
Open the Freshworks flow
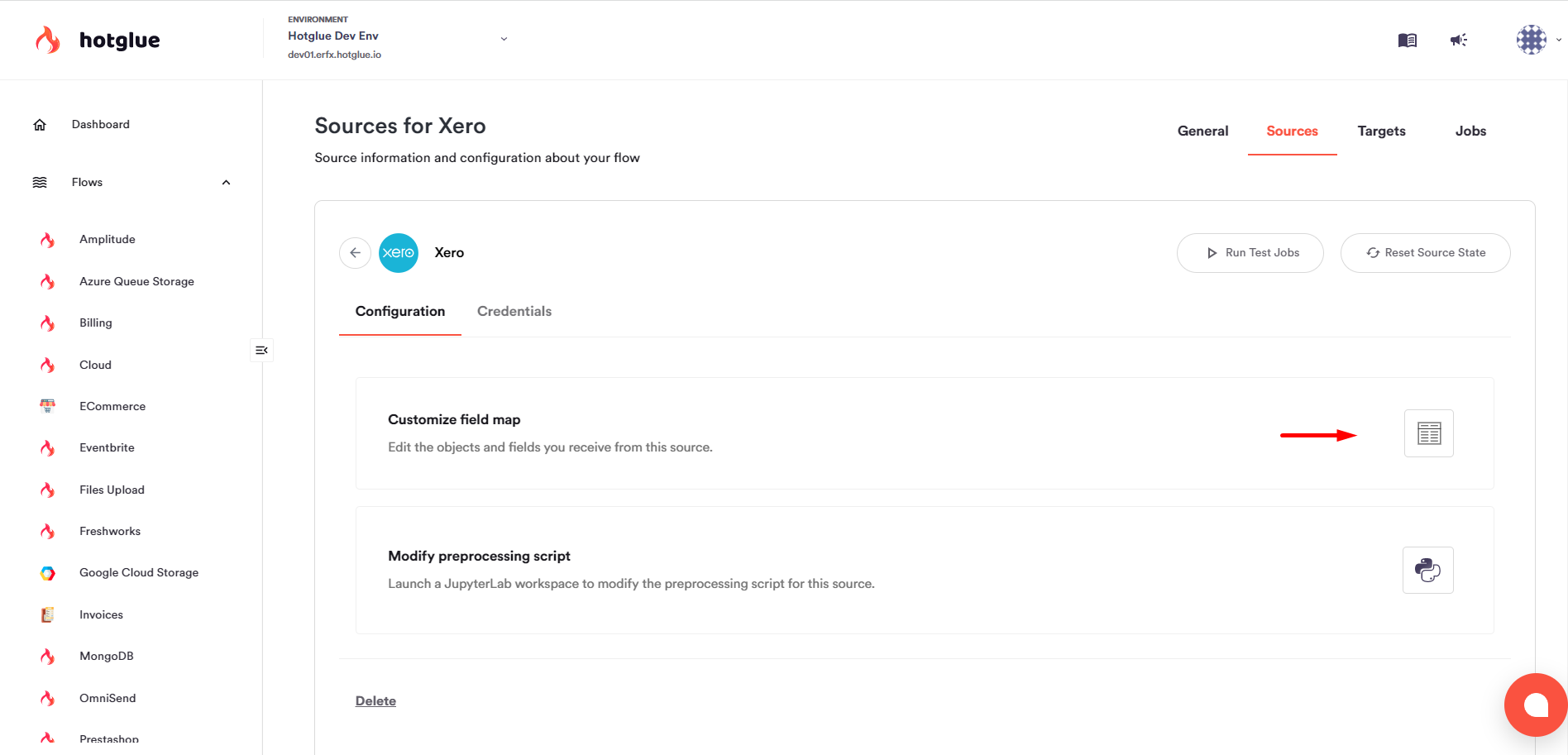pyautogui.click(x=110, y=531)
